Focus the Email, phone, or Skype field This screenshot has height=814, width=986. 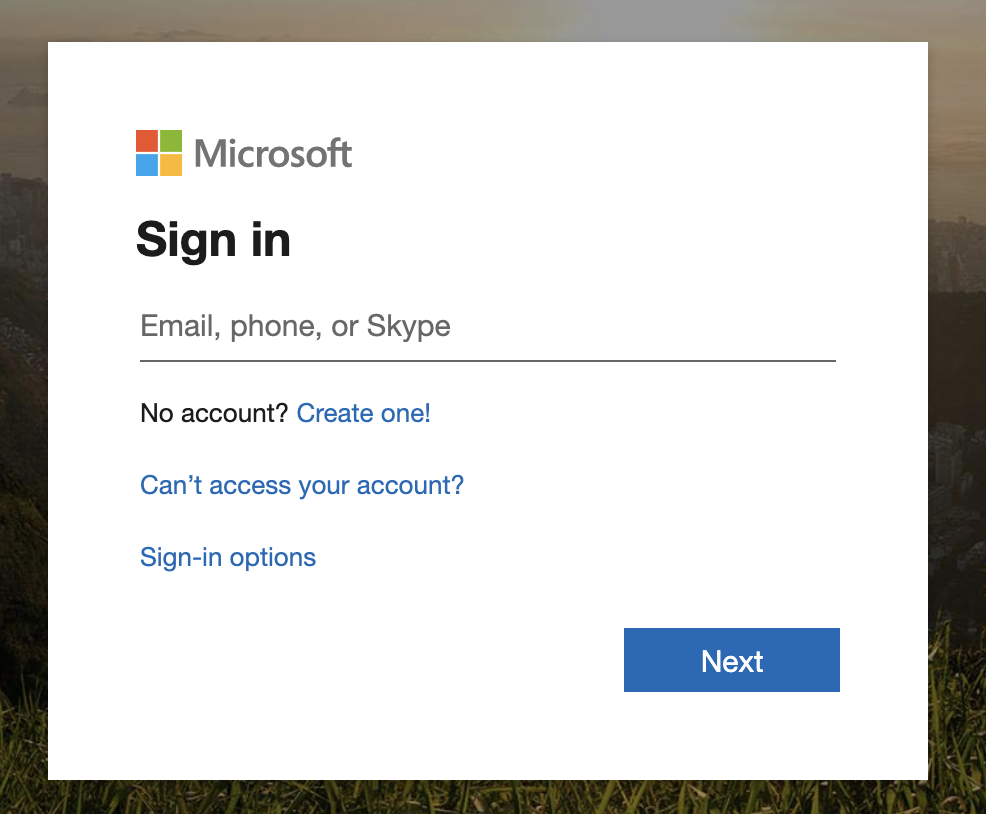click(487, 326)
